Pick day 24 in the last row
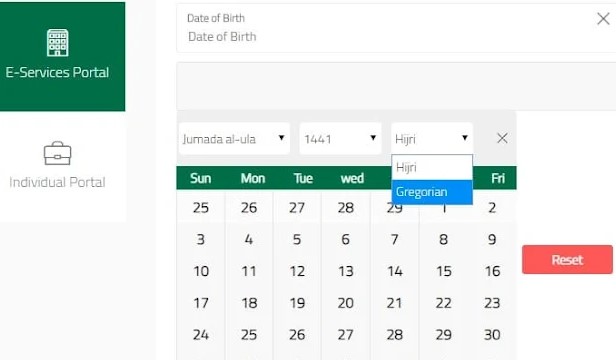This screenshot has width=616, height=360. point(201,335)
